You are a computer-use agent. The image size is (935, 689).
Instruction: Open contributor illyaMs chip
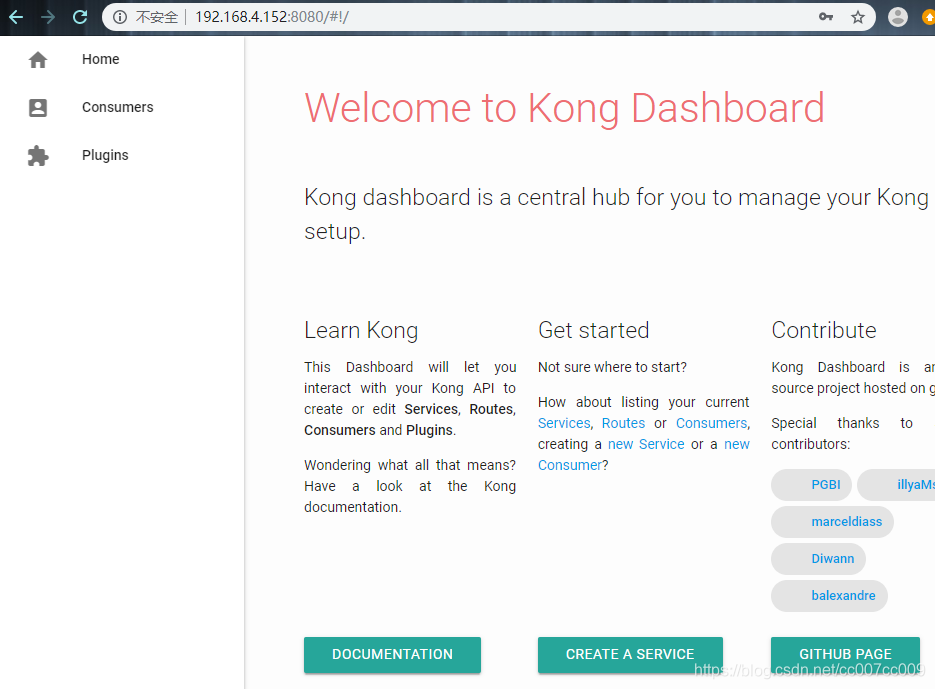pyautogui.click(x=896, y=484)
